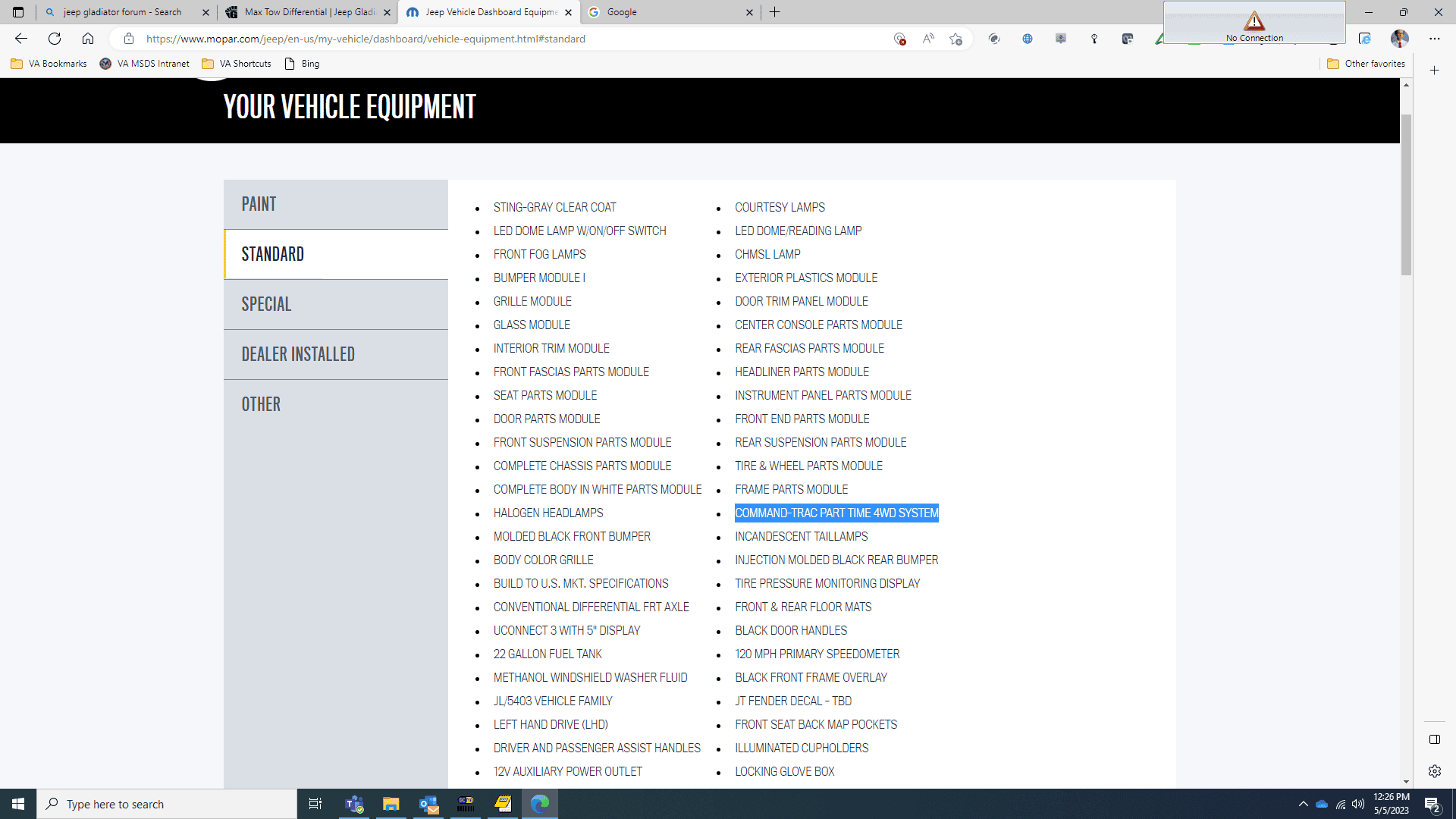The width and height of the screenshot is (1456, 819).
Task: Click the 22 GALLON FUEL TANK item
Action: point(548,654)
